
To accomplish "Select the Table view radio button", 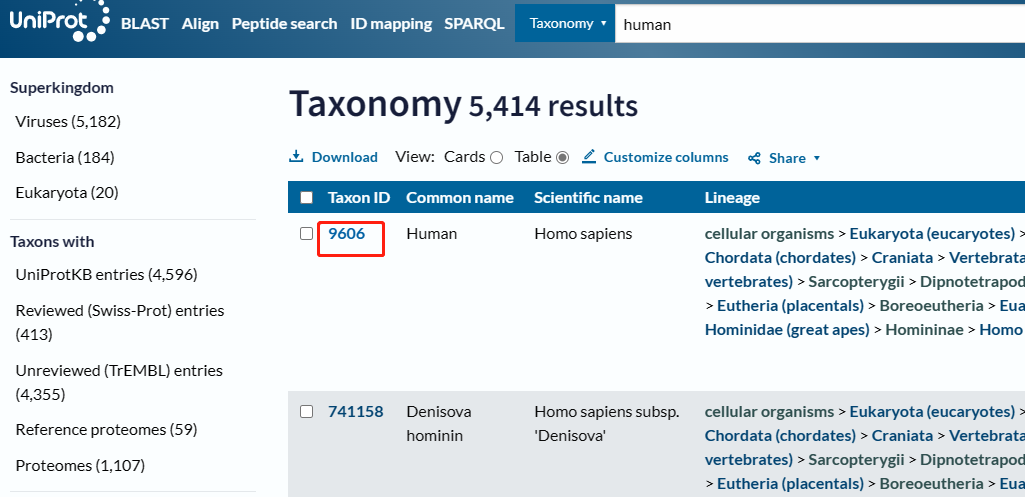I will click(x=562, y=158).
